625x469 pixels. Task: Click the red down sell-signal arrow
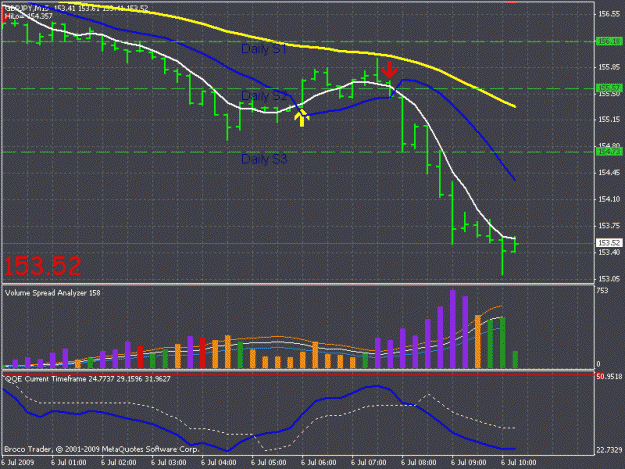pos(389,69)
